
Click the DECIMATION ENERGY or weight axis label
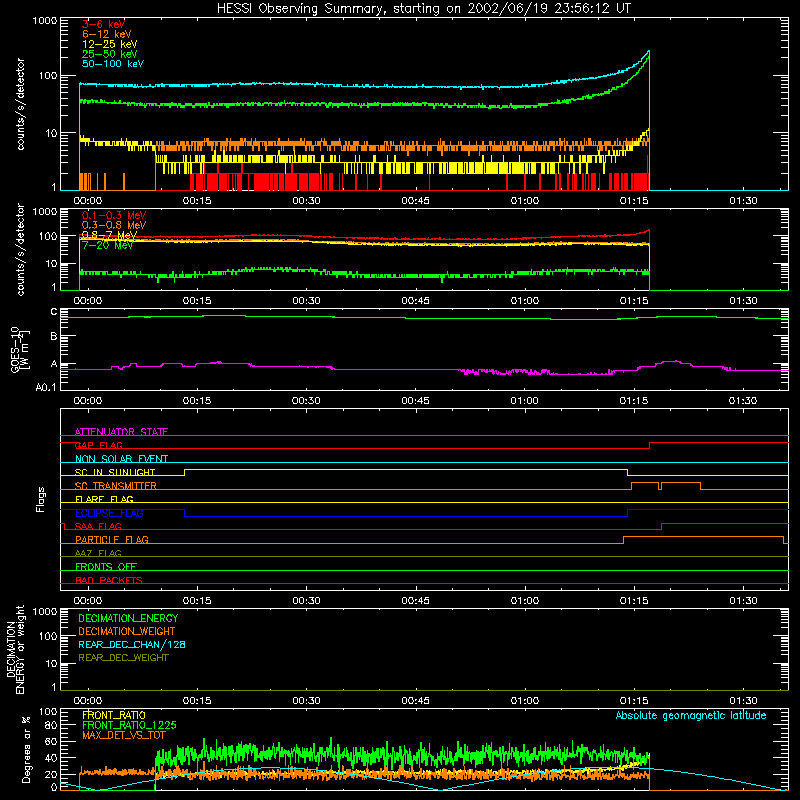(x=16, y=649)
